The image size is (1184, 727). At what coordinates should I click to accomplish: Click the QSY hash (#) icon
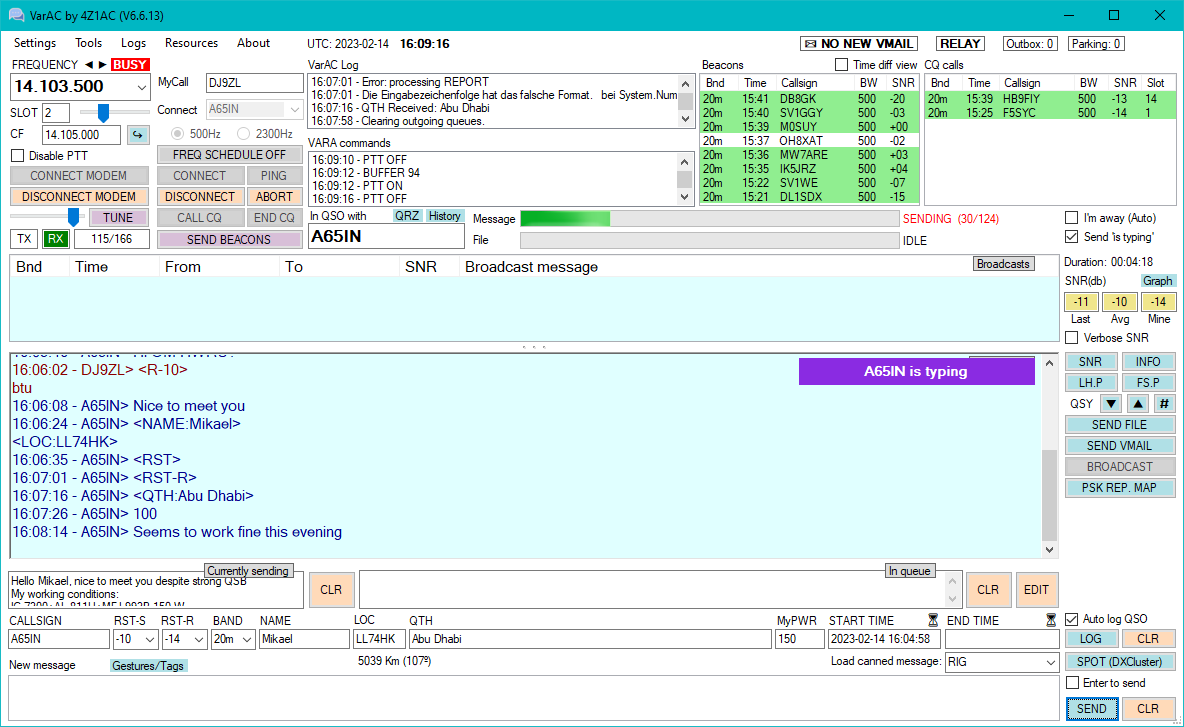coord(1164,404)
